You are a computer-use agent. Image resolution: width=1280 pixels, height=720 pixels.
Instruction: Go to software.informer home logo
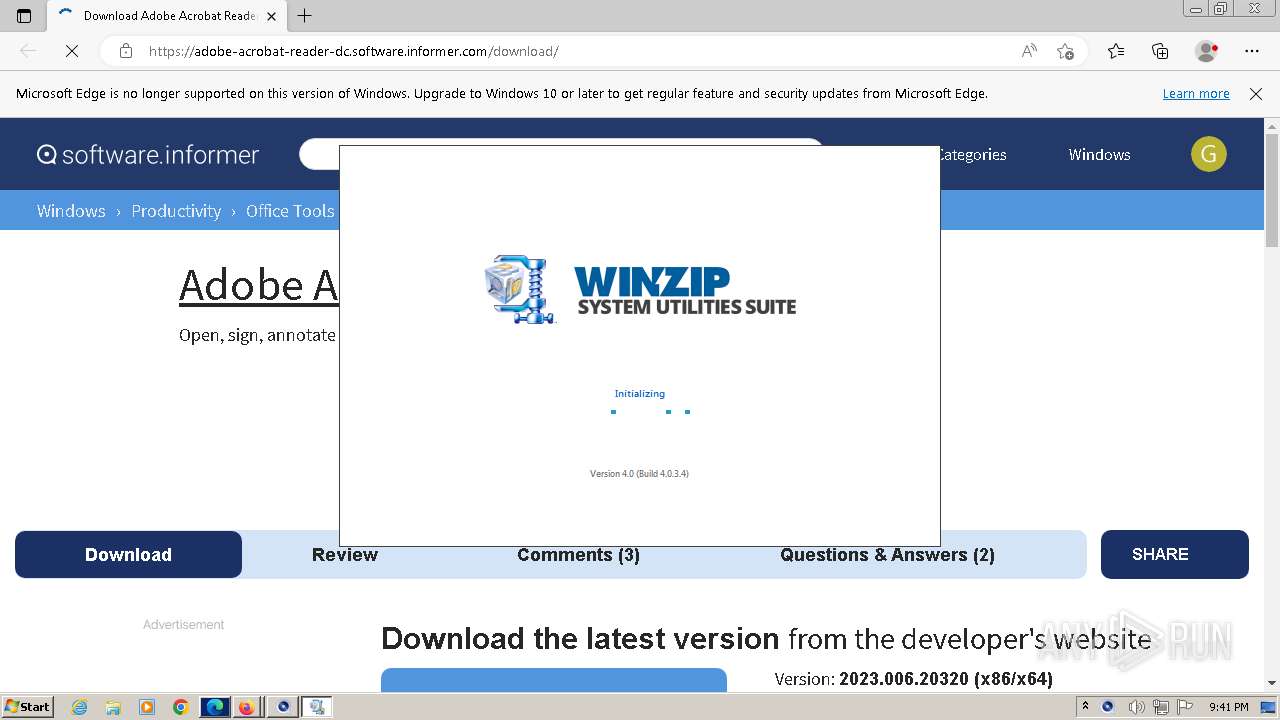[x=148, y=154]
